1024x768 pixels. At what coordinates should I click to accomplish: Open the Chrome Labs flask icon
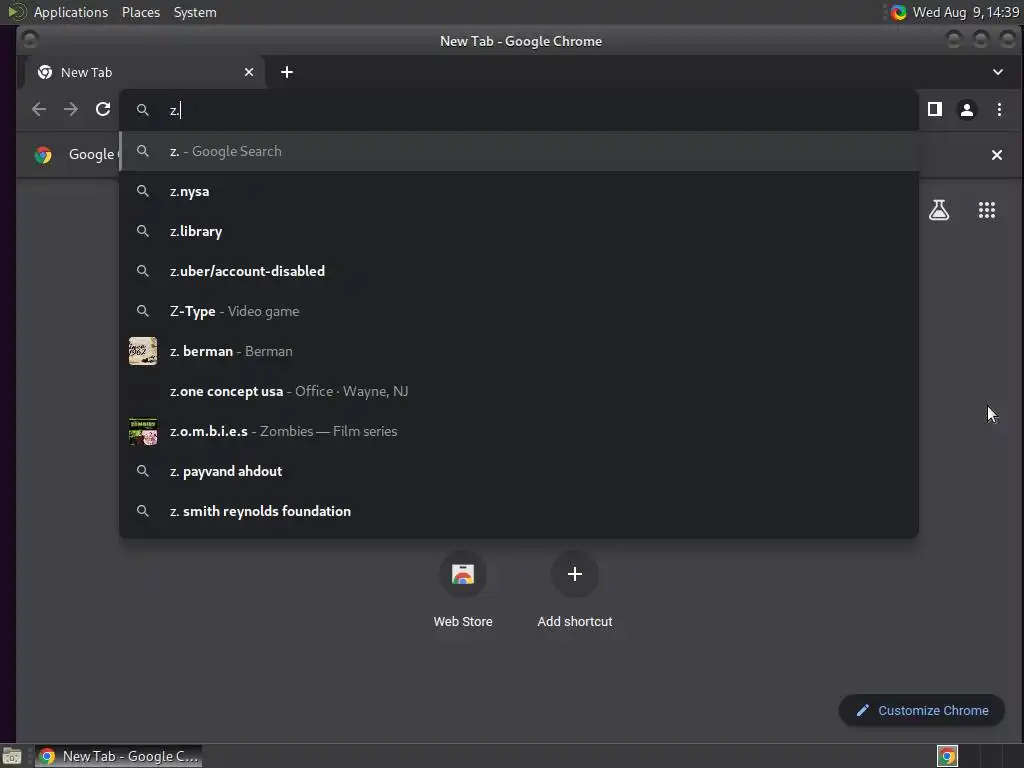coord(938,210)
